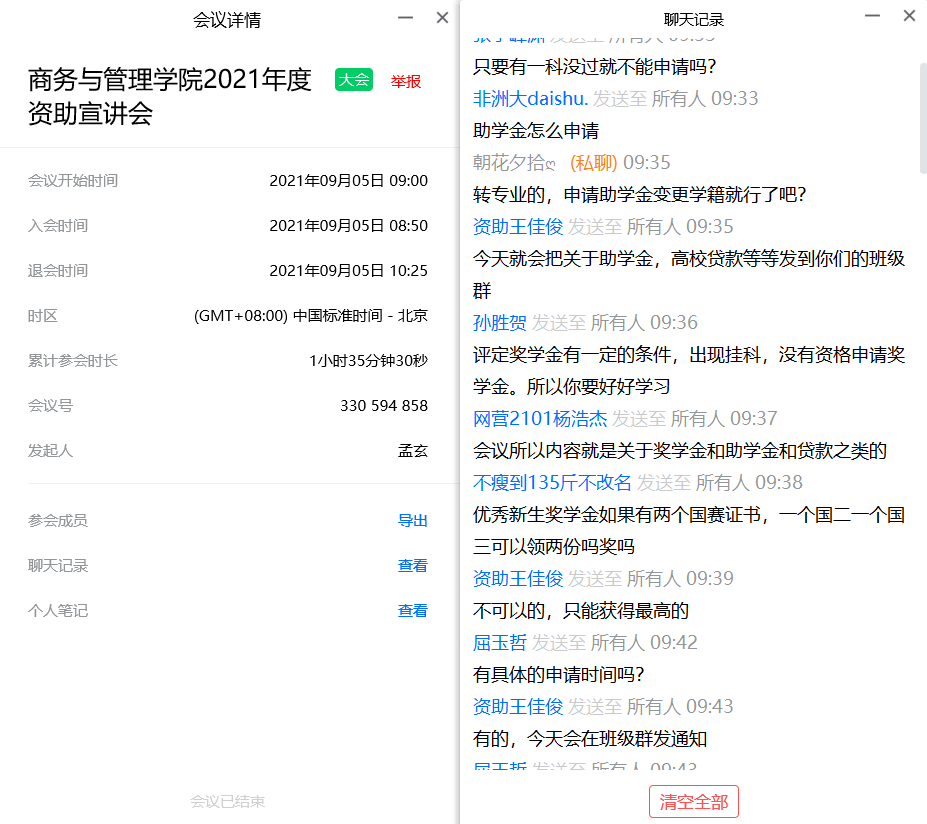The image size is (927, 824).
Task: Click the meeting number 330 594 858
Action: 383,405
